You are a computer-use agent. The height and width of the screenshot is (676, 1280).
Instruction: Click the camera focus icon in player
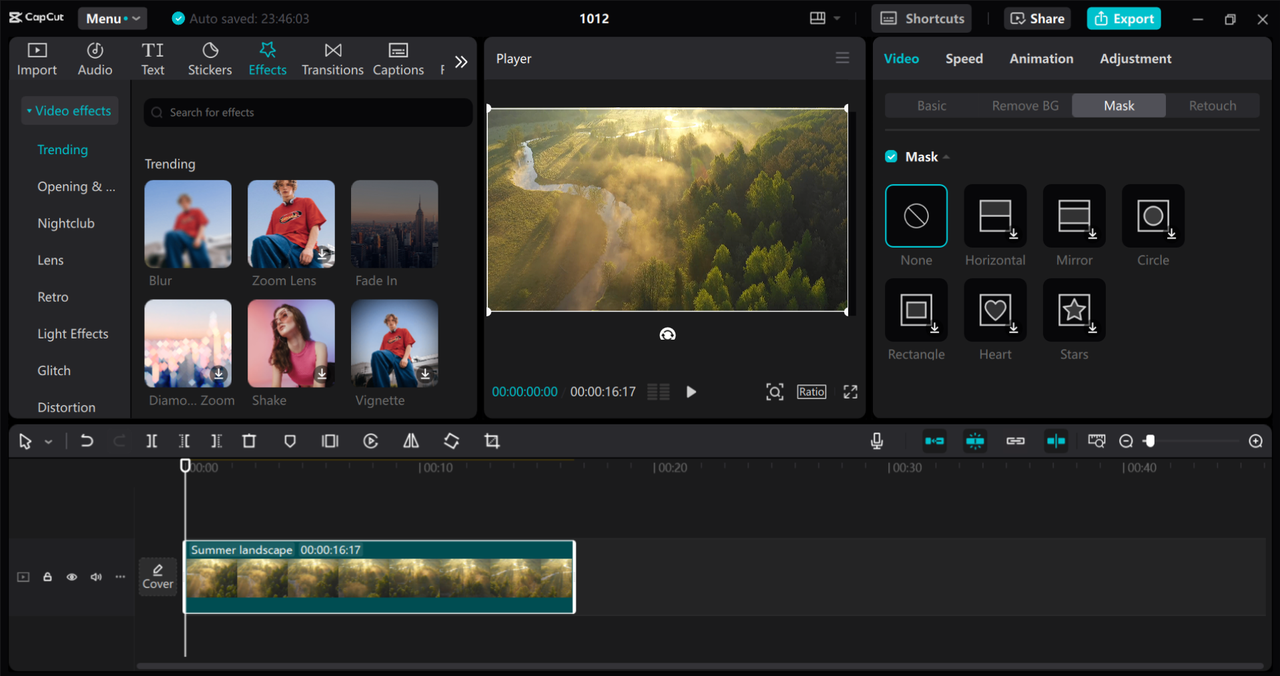coord(775,392)
